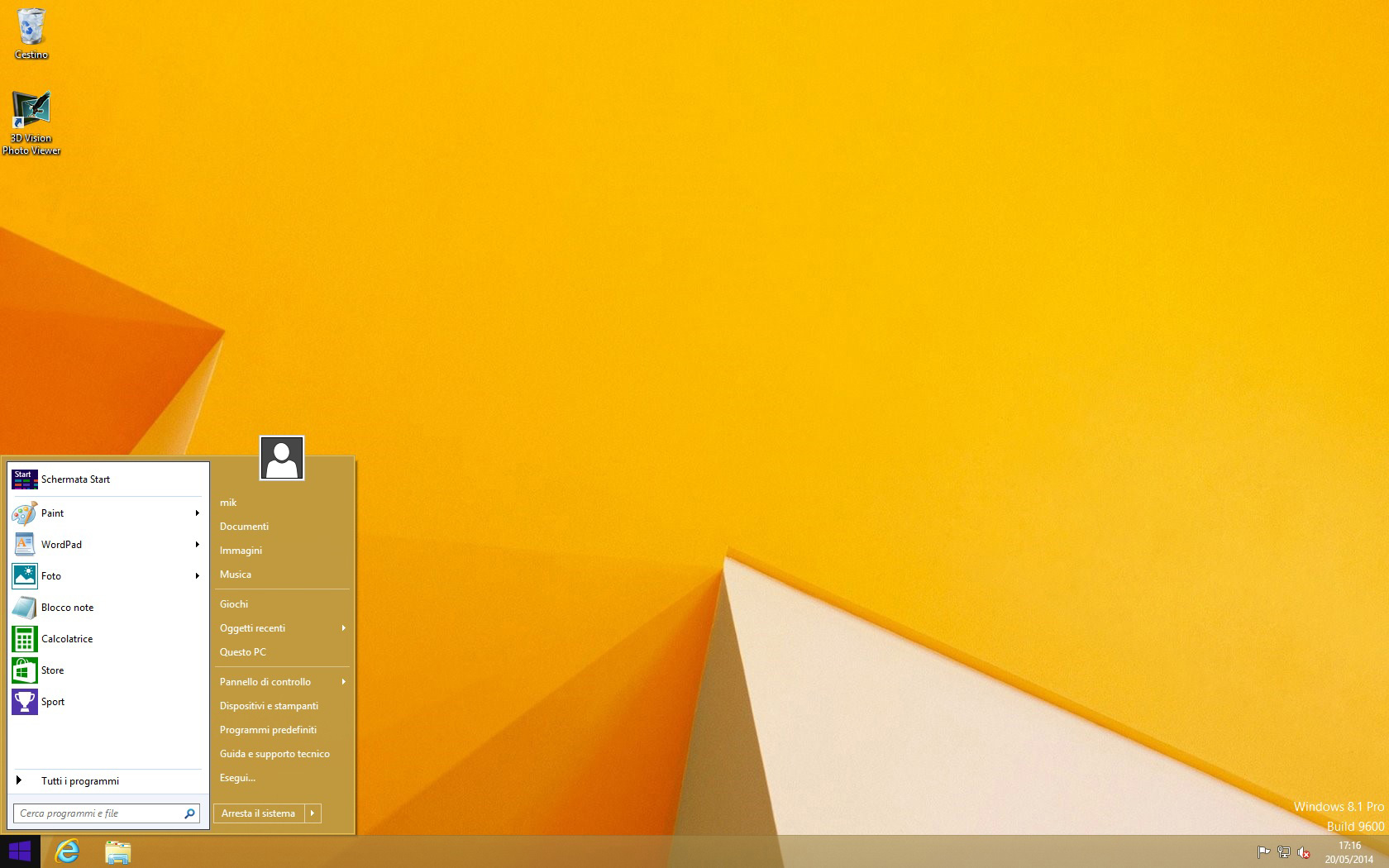The image size is (1389, 868).
Task: Click the WordPad document icon
Action: 25,545
